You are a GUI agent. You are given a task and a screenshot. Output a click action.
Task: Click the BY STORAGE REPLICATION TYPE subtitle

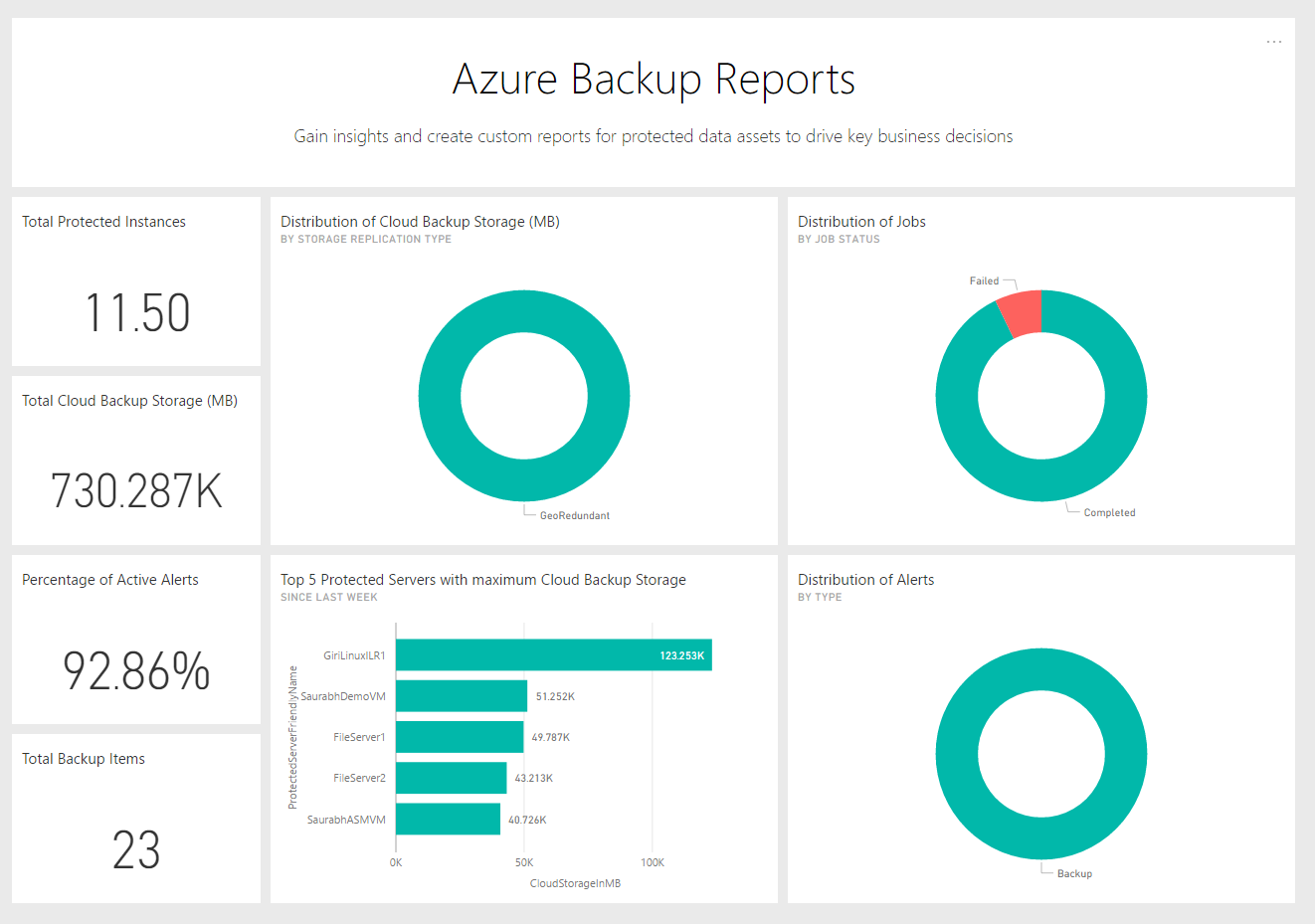pyautogui.click(x=366, y=239)
